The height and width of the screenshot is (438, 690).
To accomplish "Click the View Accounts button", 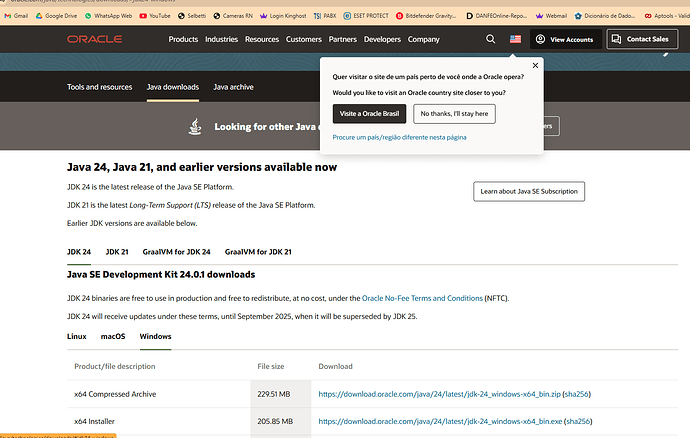I will point(565,39).
